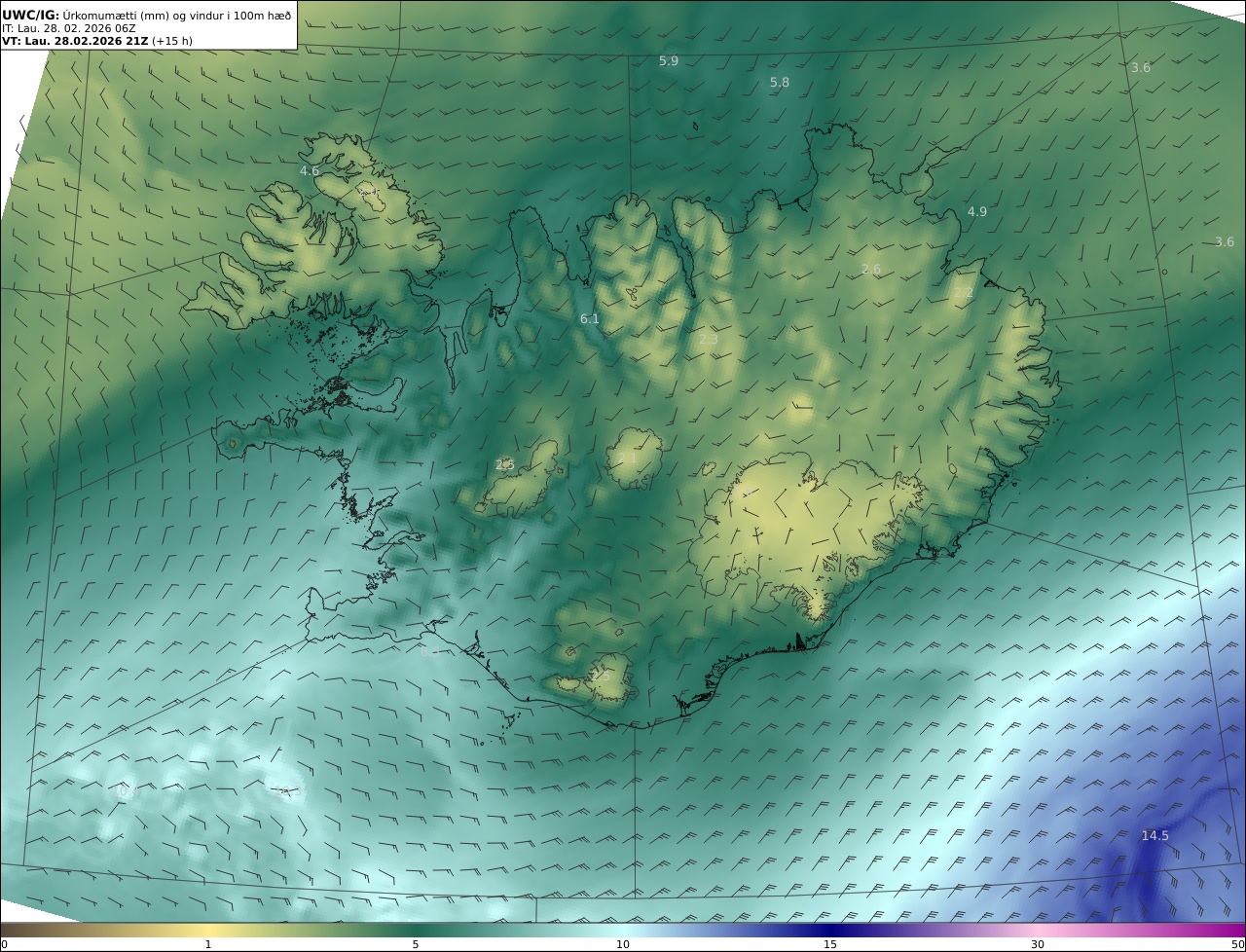The height and width of the screenshot is (952, 1246).
Task: Click the colorbar tick label '15'
Action: coord(830,944)
